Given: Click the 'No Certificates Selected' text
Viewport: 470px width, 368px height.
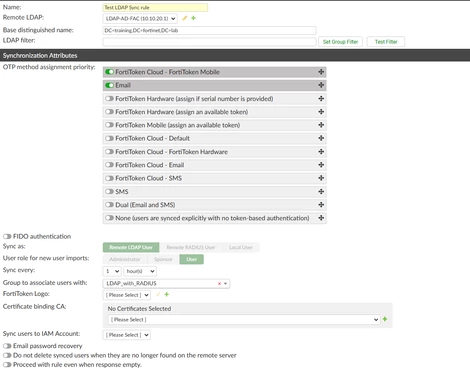Looking at the screenshot, I should coord(139,309).
